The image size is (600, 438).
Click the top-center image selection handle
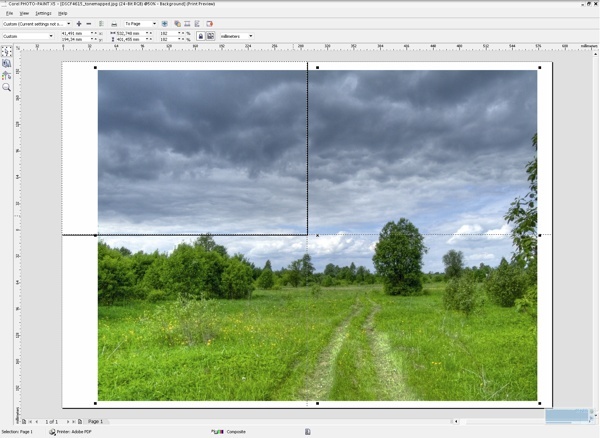coord(317,68)
